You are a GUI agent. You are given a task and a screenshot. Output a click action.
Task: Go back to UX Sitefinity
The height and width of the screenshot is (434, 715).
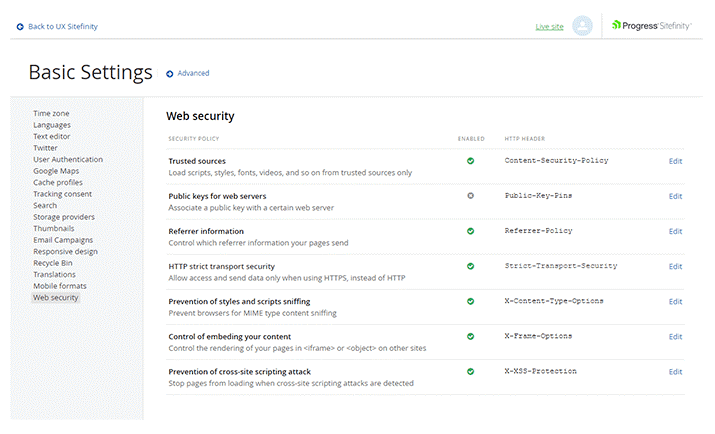(x=58, y=26)
